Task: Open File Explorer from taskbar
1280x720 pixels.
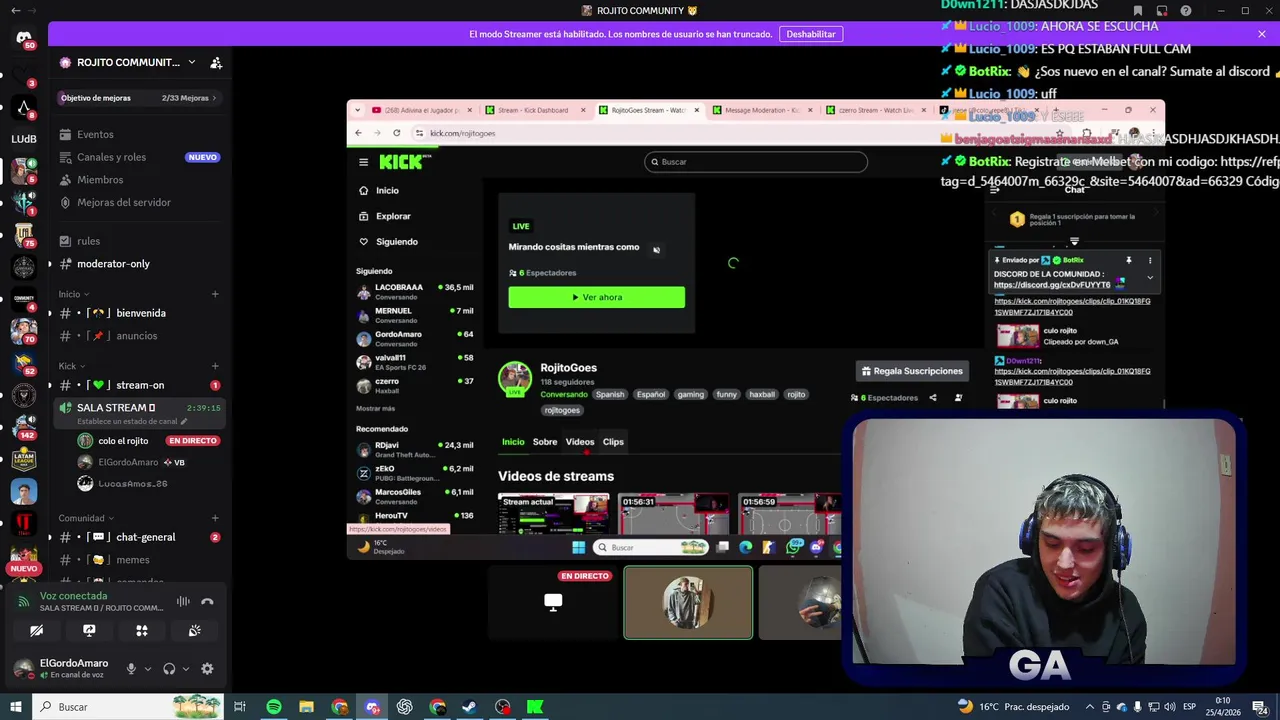Action: (x=306, y=707)
